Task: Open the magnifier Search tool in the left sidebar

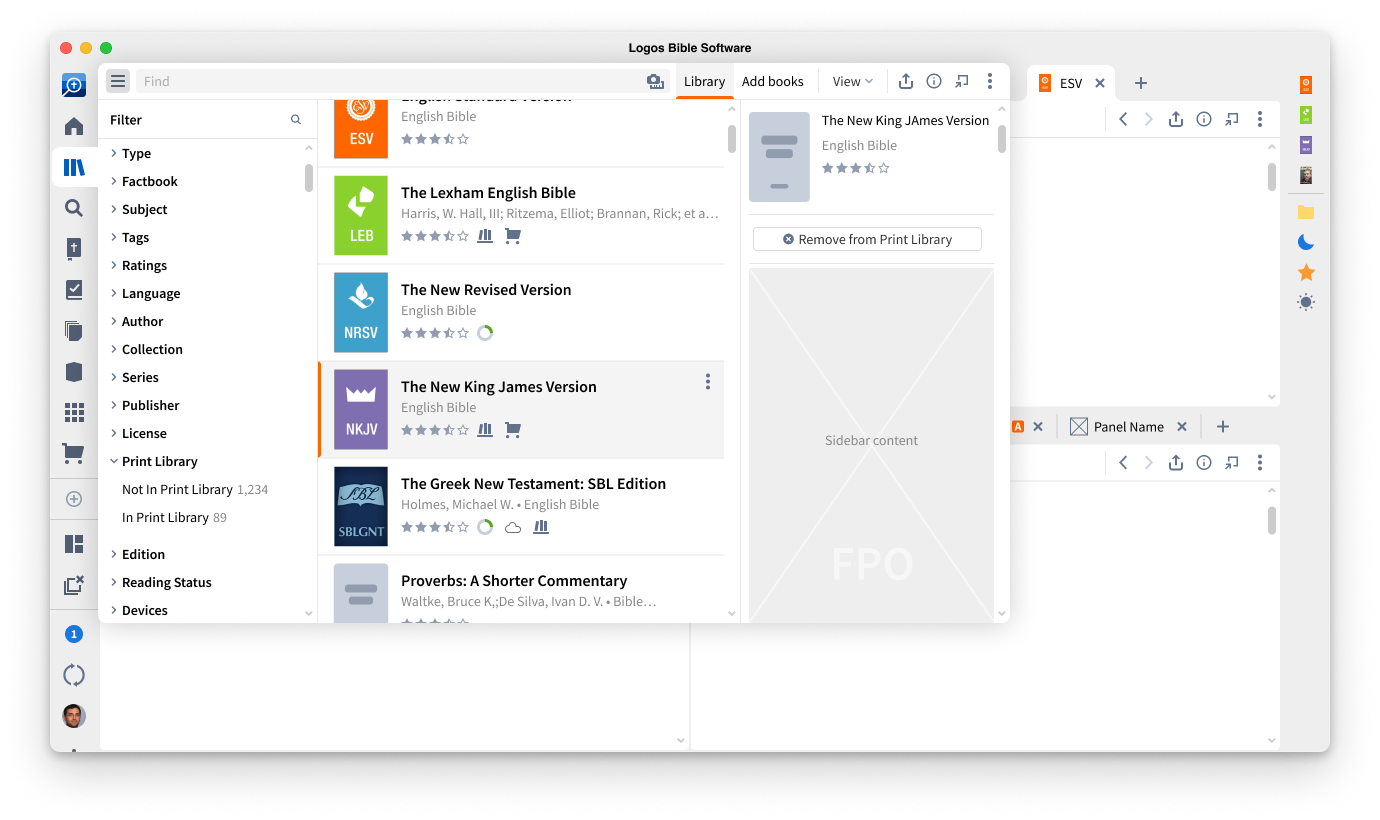Action: point(74,208)
